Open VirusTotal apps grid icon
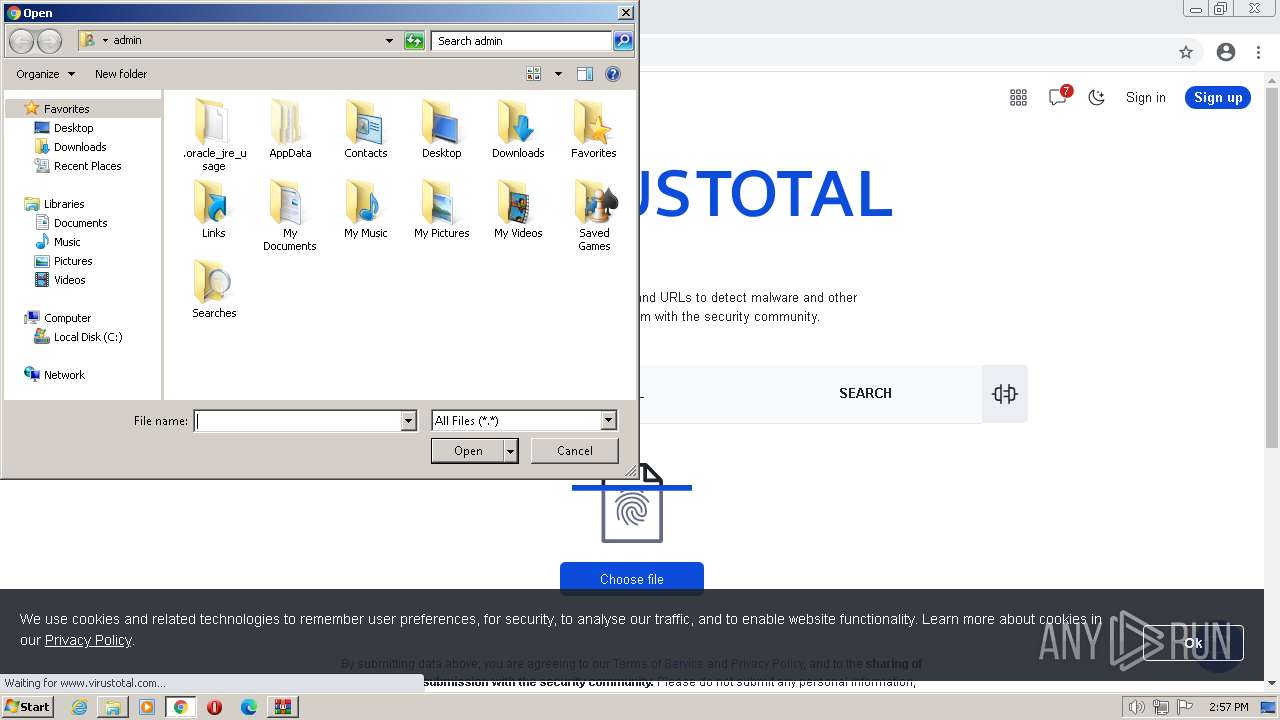 1018,97
